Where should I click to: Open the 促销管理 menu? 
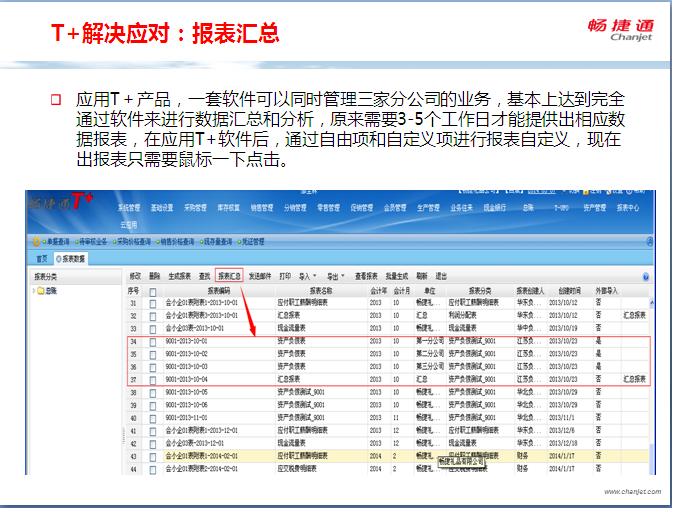(x=362, y=208)
